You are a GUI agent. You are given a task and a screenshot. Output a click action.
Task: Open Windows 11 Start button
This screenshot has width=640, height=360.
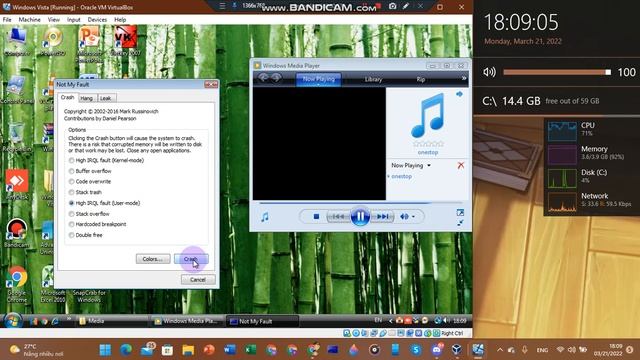pos(105,350)
